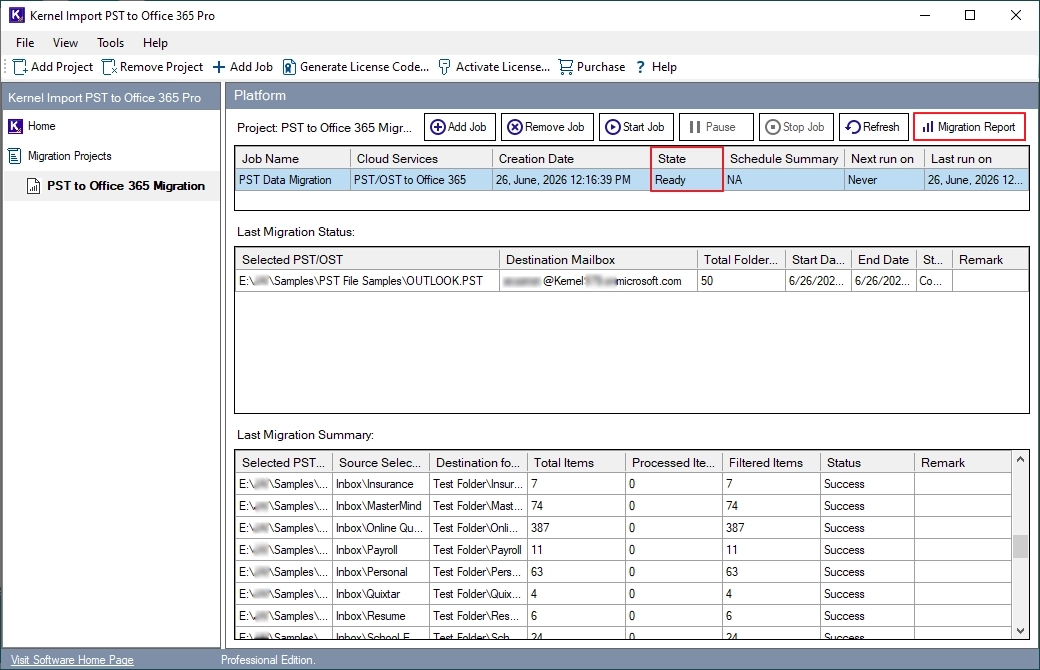Screen dimensions: 1040x670
Task: Select Migration Projects in the sidebar
Action: (70, 156)
